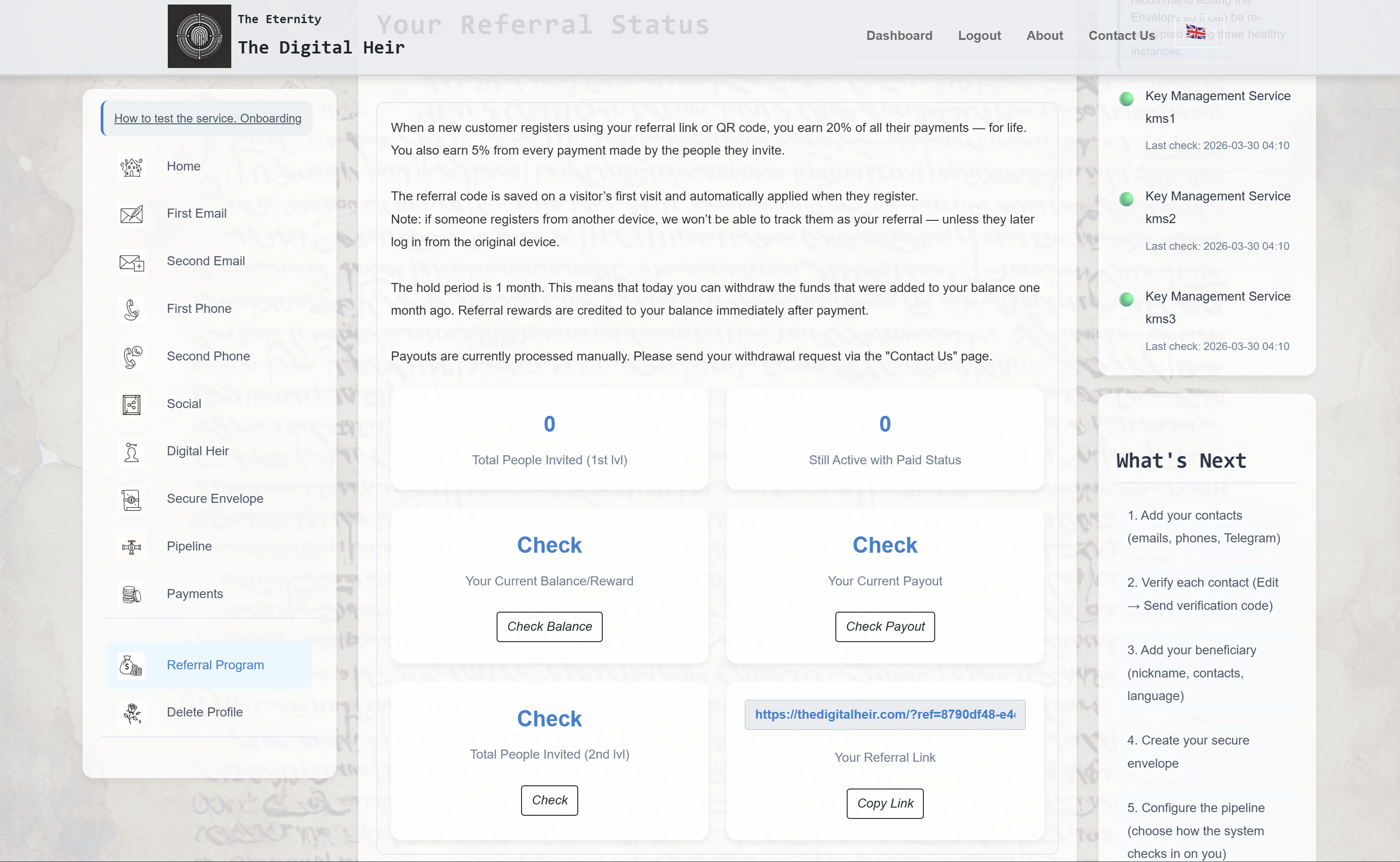
Task: Open the Pipeline page
Action: (x=209, y=547)
